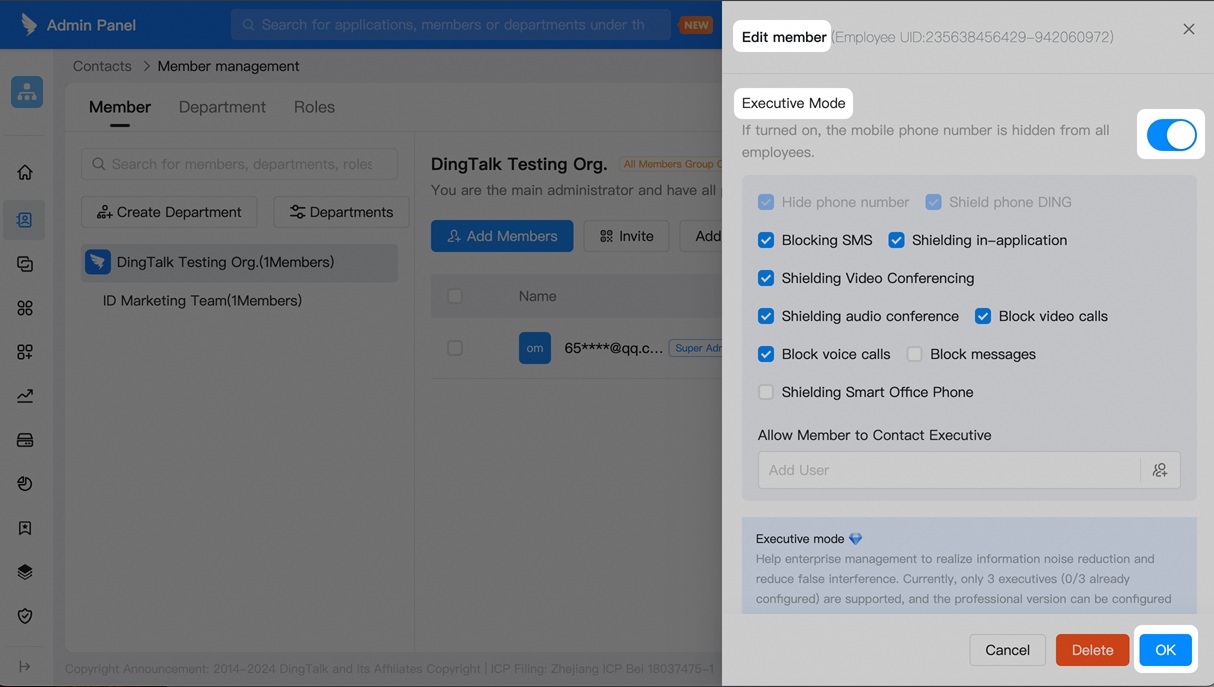Click the DingTalk Testing Org. logo icon
The width and height of the screenshot is (1214, 687).
pos(98,262)
